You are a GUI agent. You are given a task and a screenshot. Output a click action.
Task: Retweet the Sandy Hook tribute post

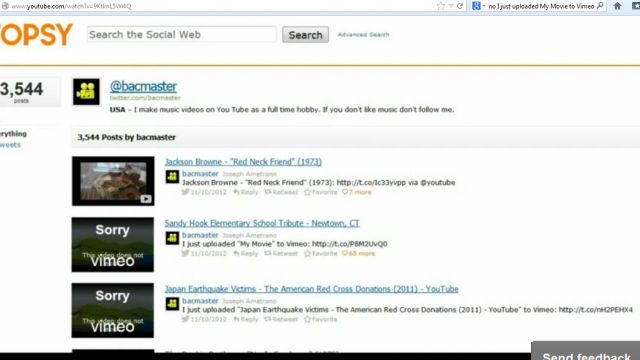pos(281,253)
